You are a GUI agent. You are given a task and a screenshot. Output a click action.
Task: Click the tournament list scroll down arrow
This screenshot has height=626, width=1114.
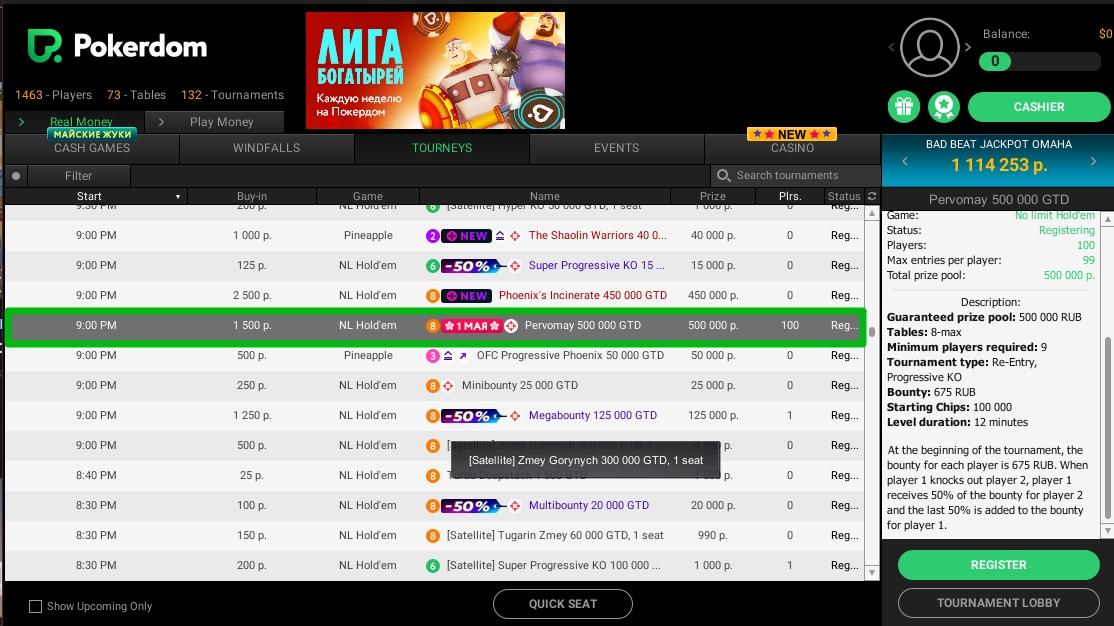872,572
